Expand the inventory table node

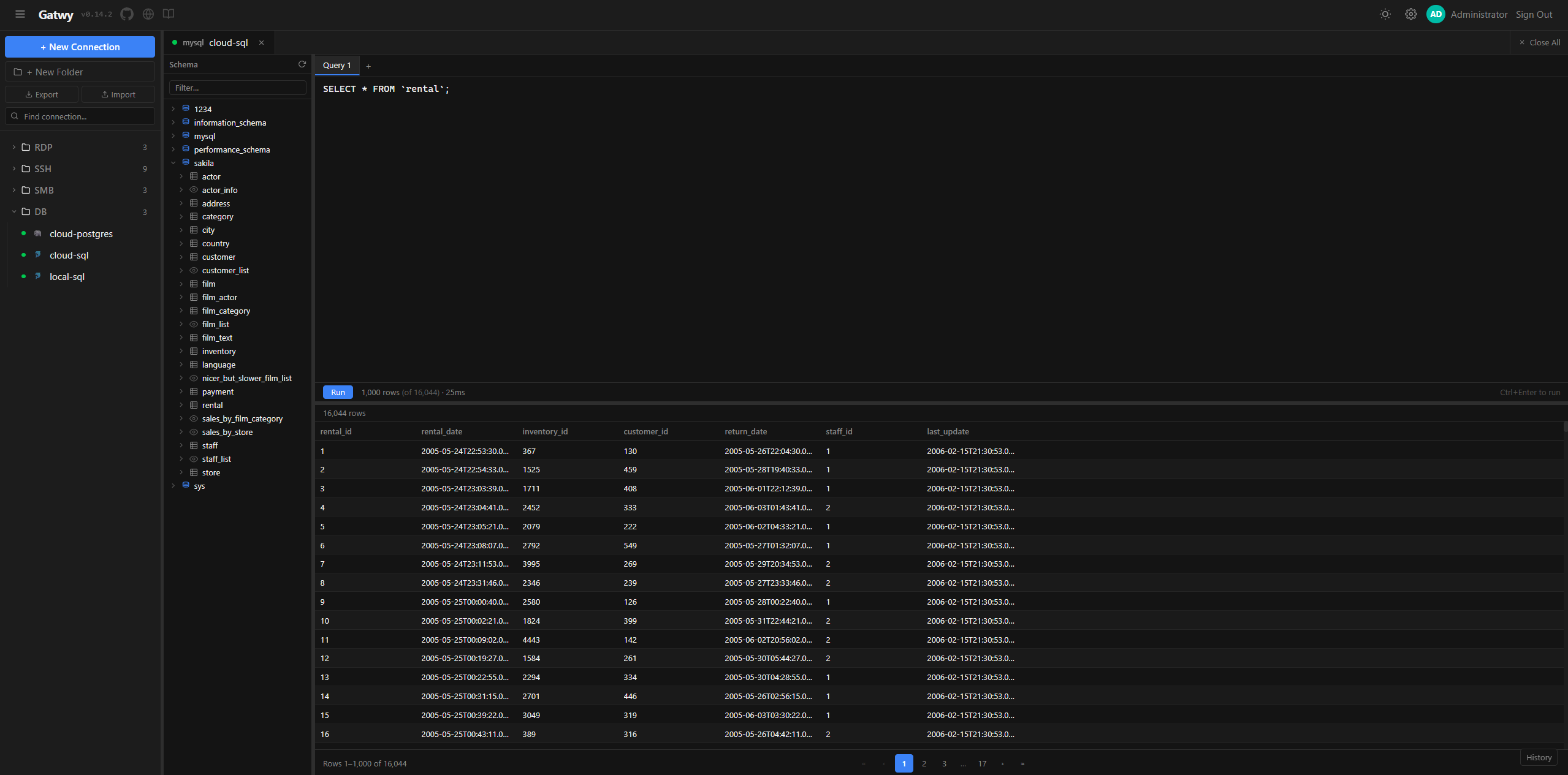(181, 351)
